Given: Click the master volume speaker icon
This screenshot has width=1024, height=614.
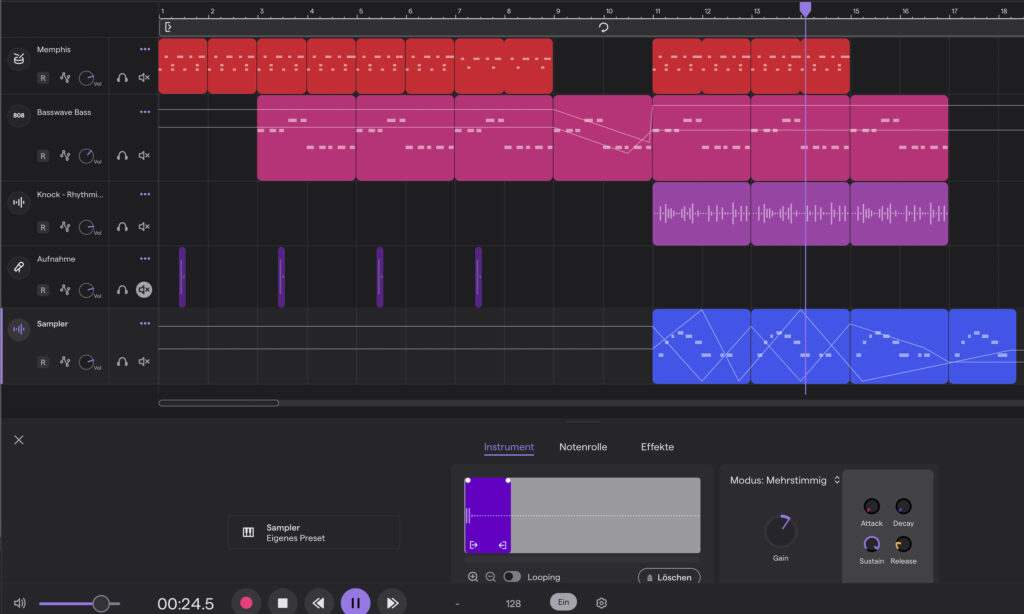Looking at the screenshot, I should point(20,603).
